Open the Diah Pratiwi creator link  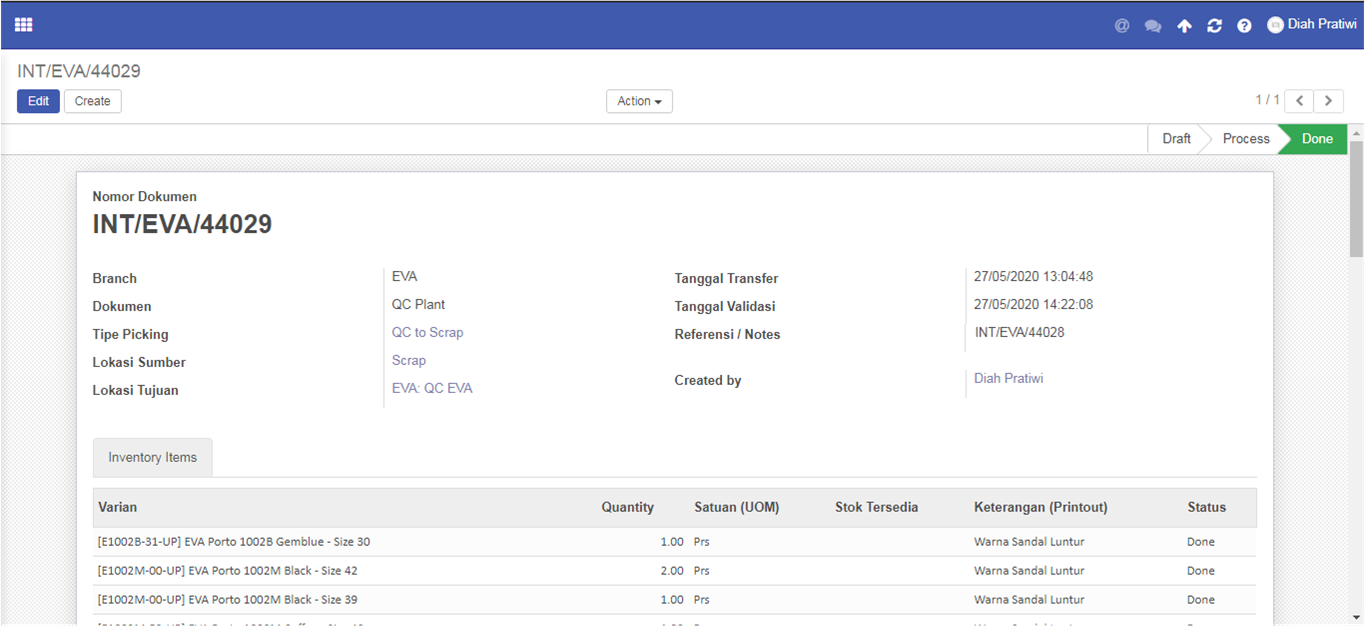point(1008,378)
